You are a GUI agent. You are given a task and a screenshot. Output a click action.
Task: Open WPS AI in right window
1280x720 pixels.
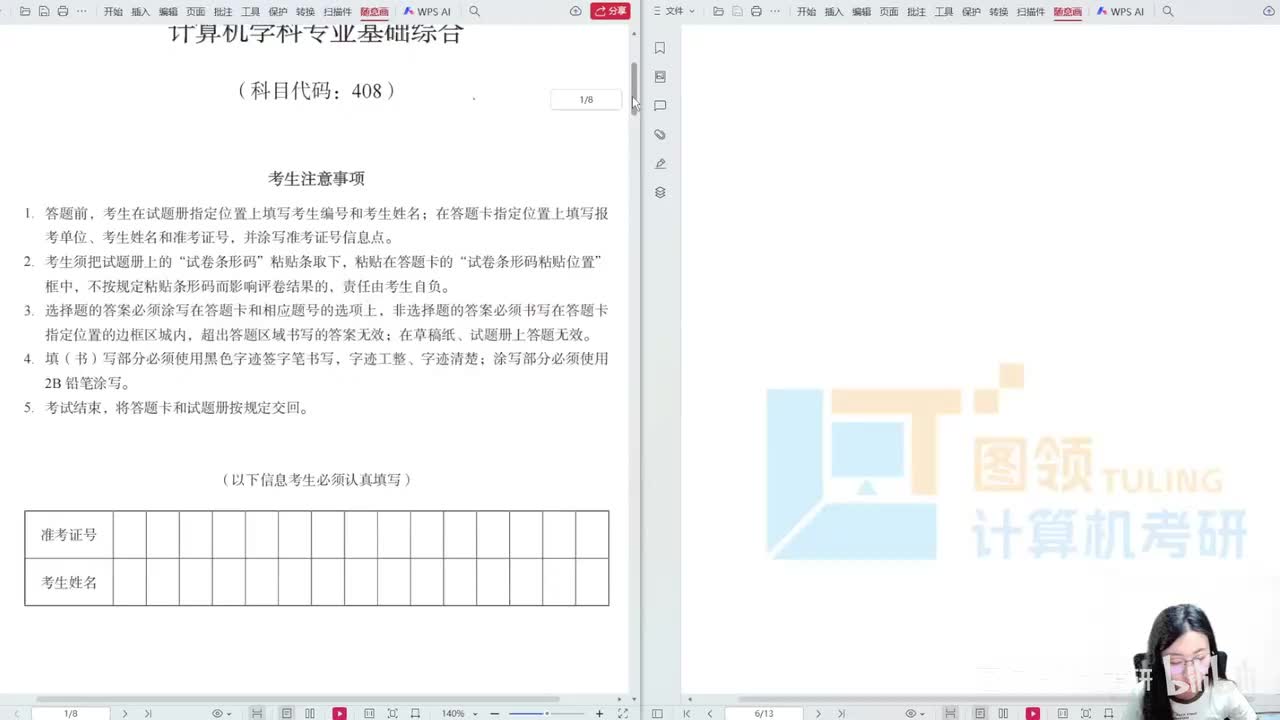[x=1120, y=12]
